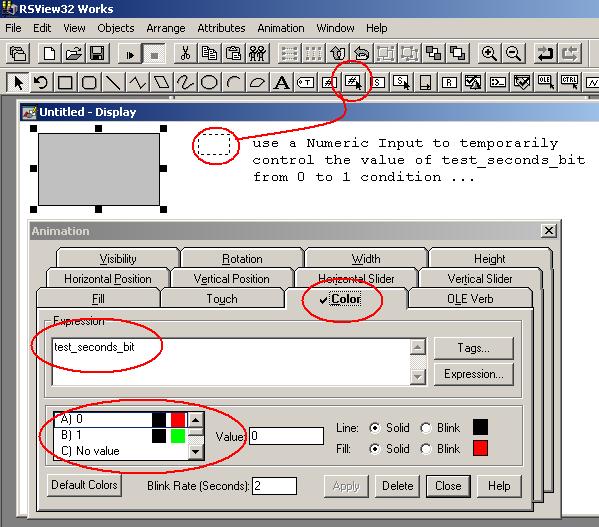
Task: Click the Delete button
Action: tap(397, 486)
